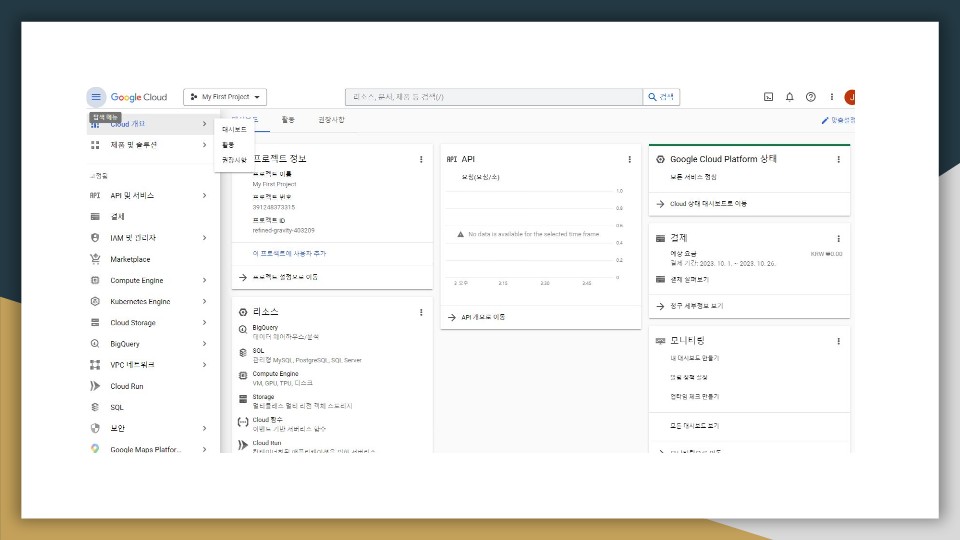
Task: Open Google Cloud Platform status card menu
Action: (x=838, y=159)
